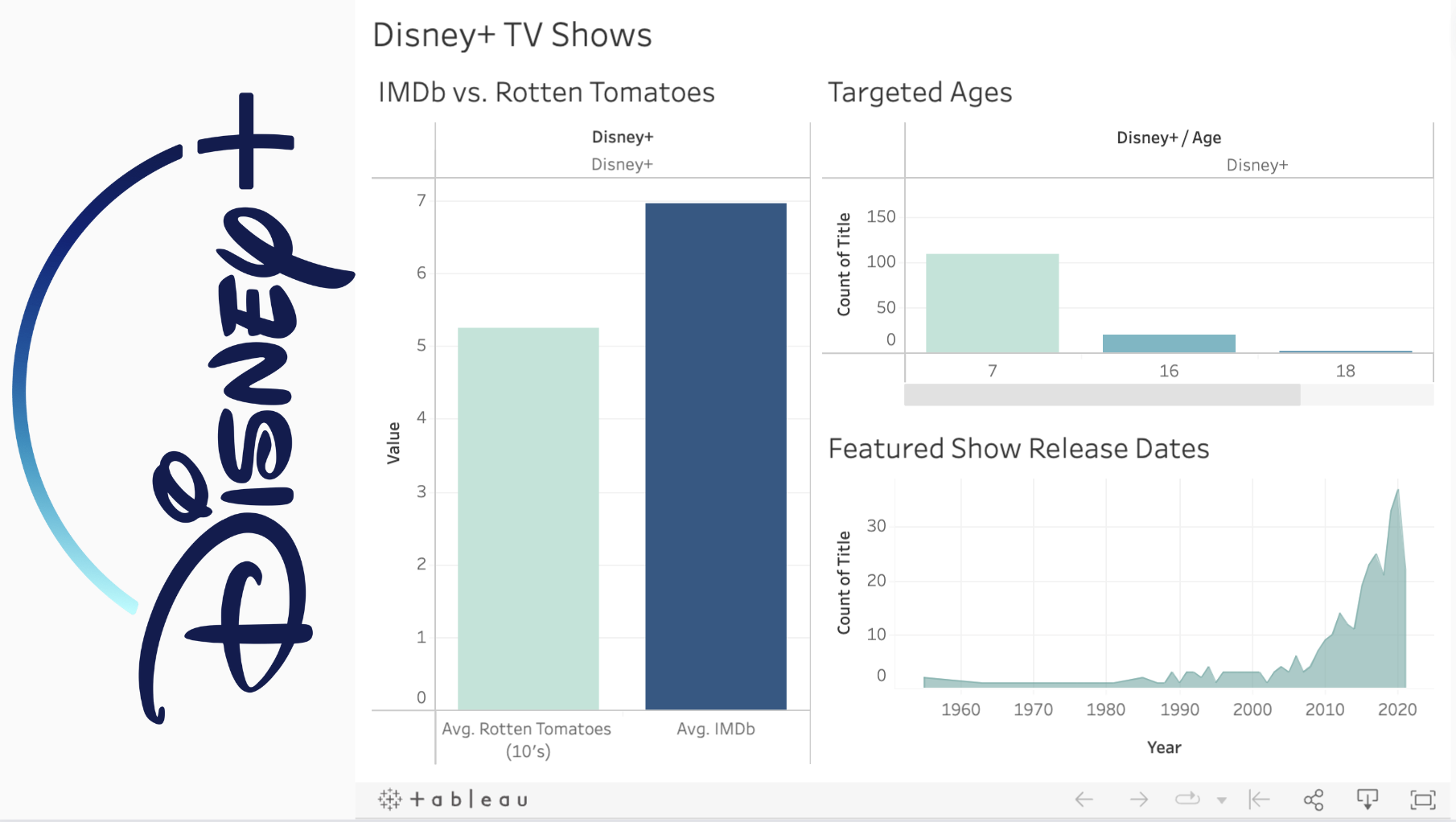Click the 'Targeted Ages' chart title
1456x822 pixels.
coord(920,93)
